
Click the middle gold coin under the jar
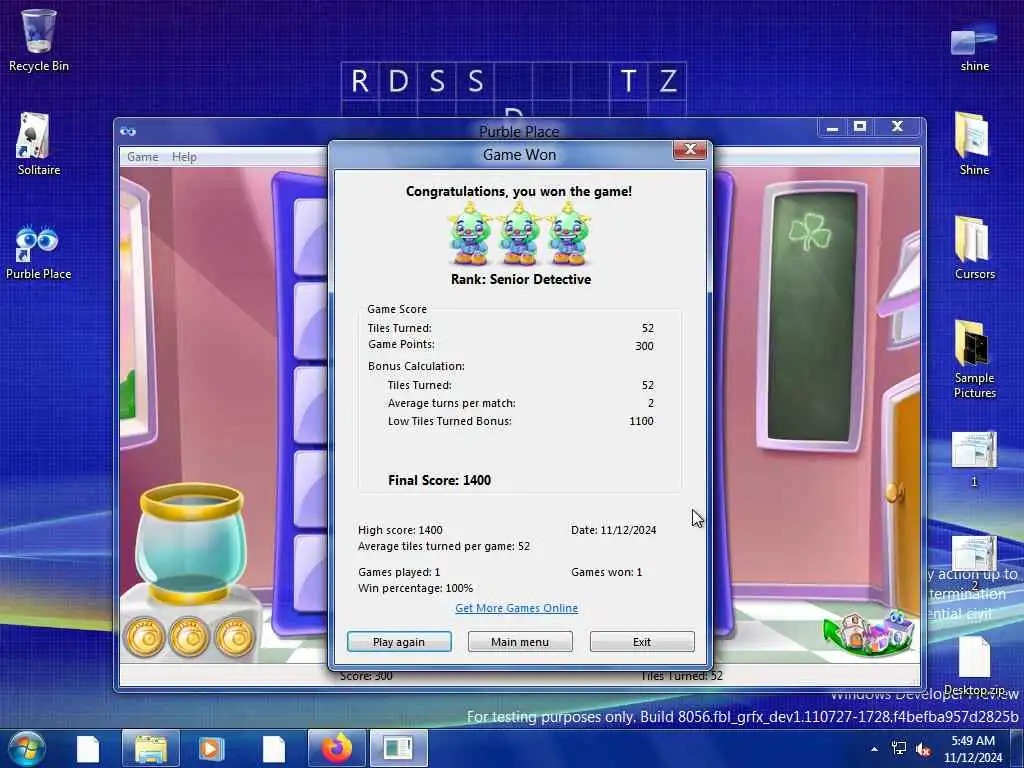tap(189, 637)
